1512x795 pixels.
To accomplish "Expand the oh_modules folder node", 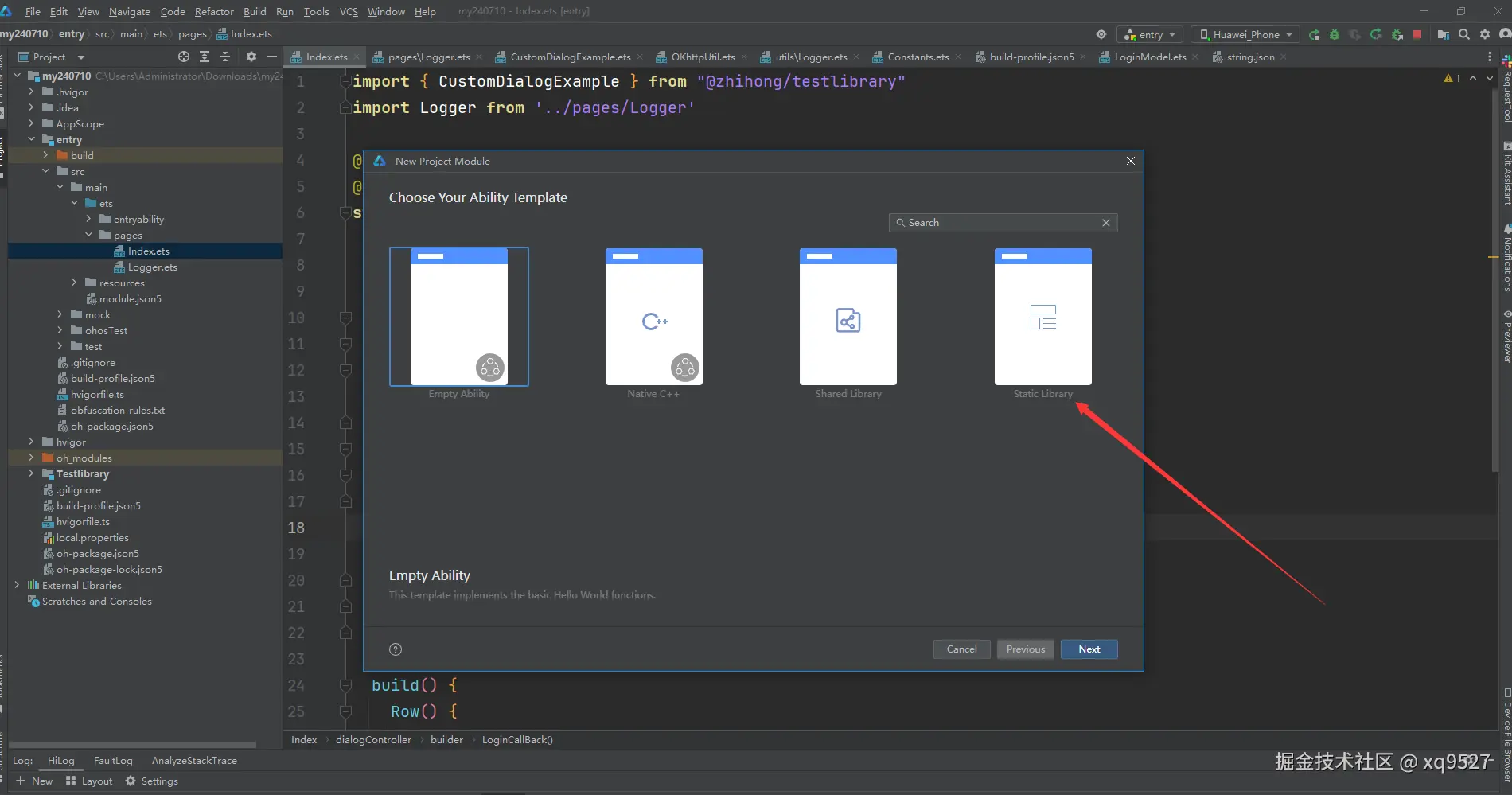I will (x=32, y=458).
